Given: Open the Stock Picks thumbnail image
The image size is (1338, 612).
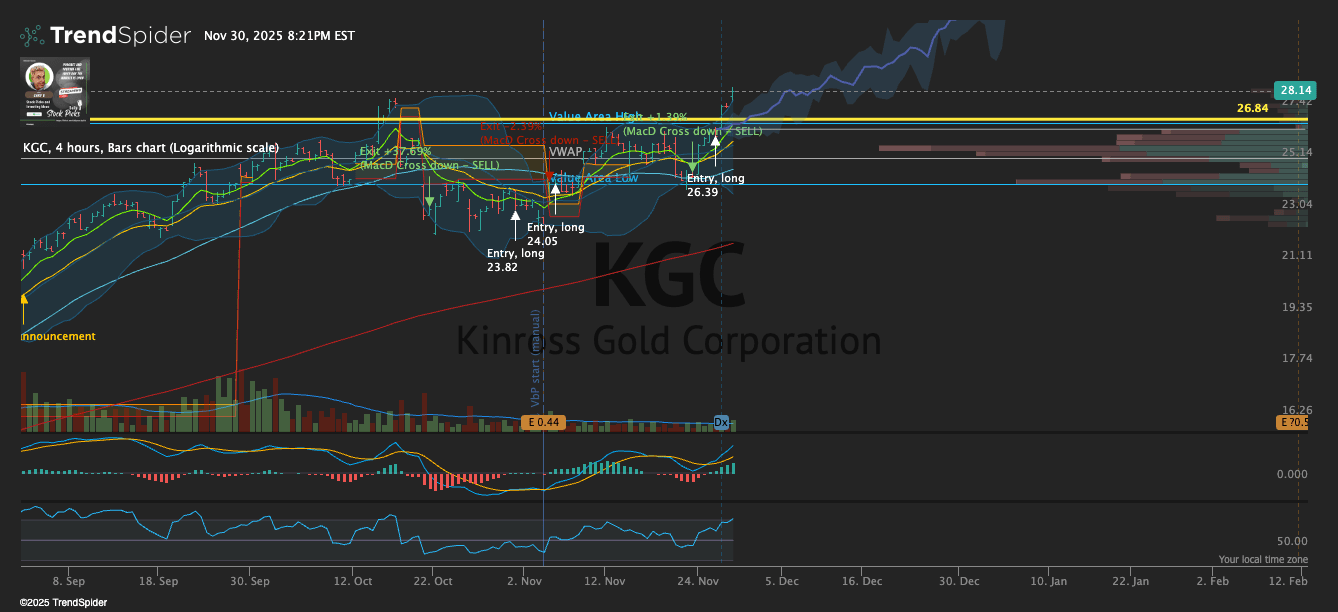Looking at the screenshot, I should click(56, 90).
